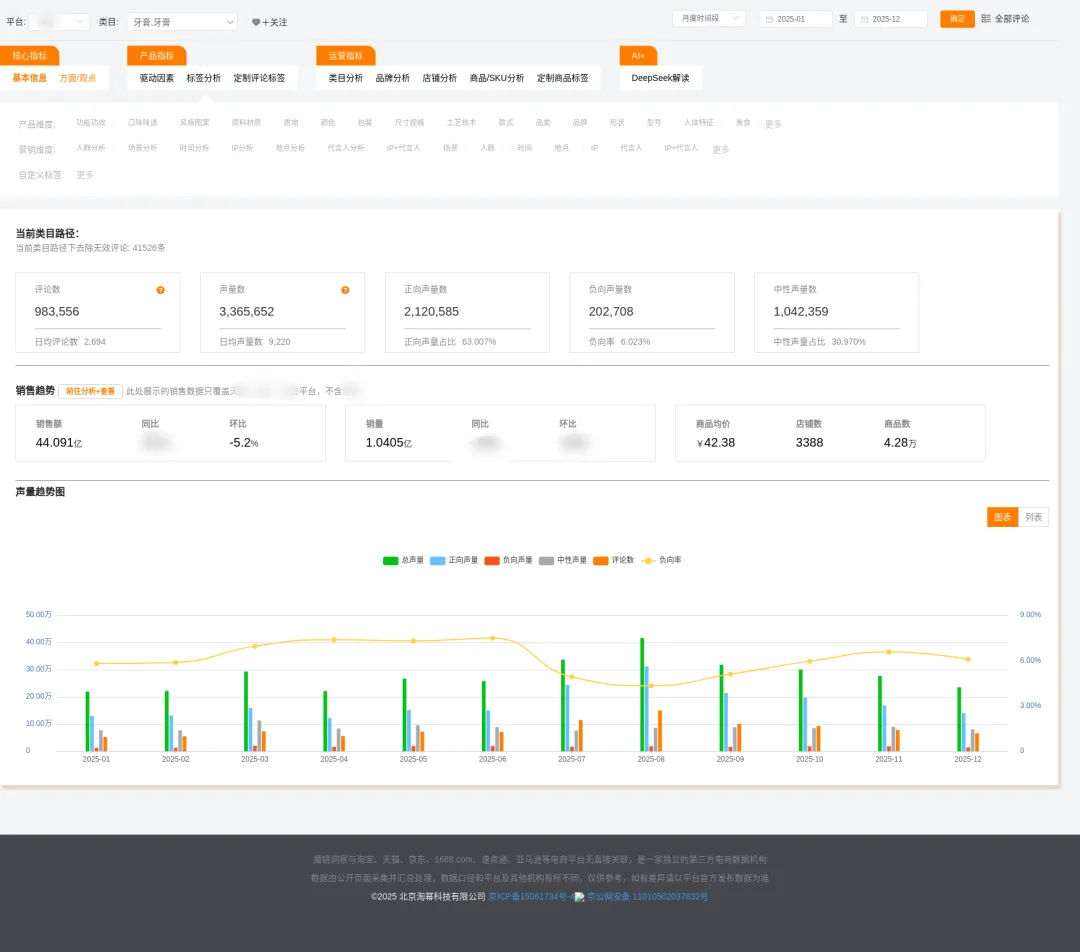Open the 商品/SKU分析 tab
The height and width of the screenshot is (952, 1080).
(497, 78)
